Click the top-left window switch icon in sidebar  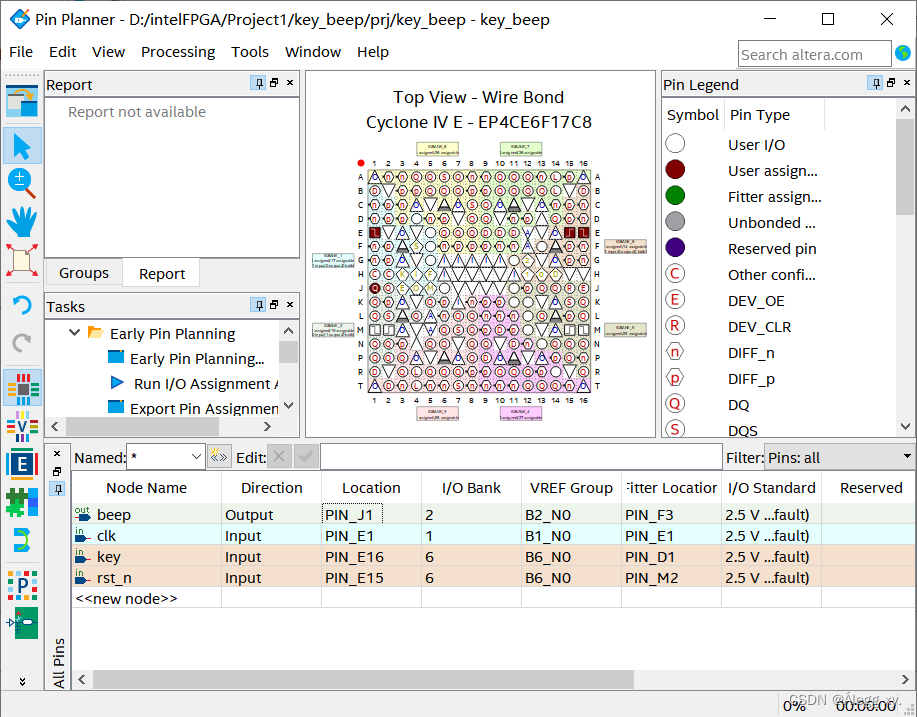click(22, 101)
